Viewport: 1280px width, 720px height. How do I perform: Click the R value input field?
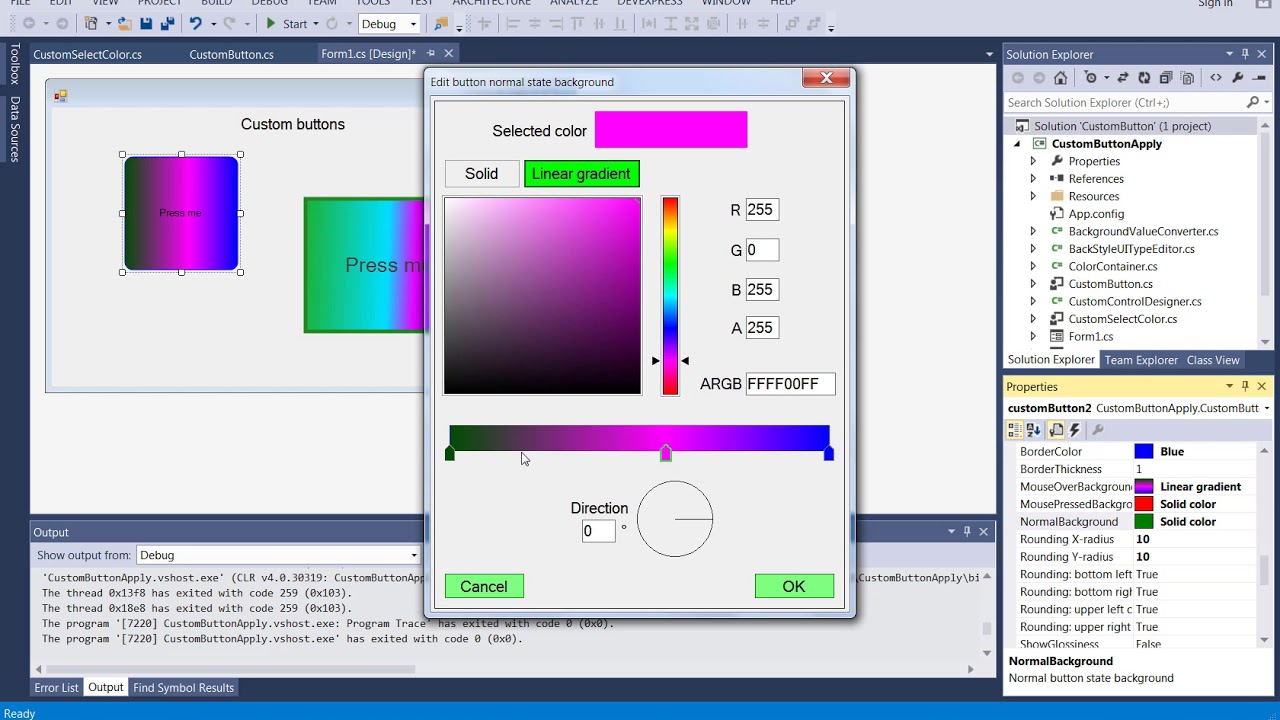pos(762,210)
